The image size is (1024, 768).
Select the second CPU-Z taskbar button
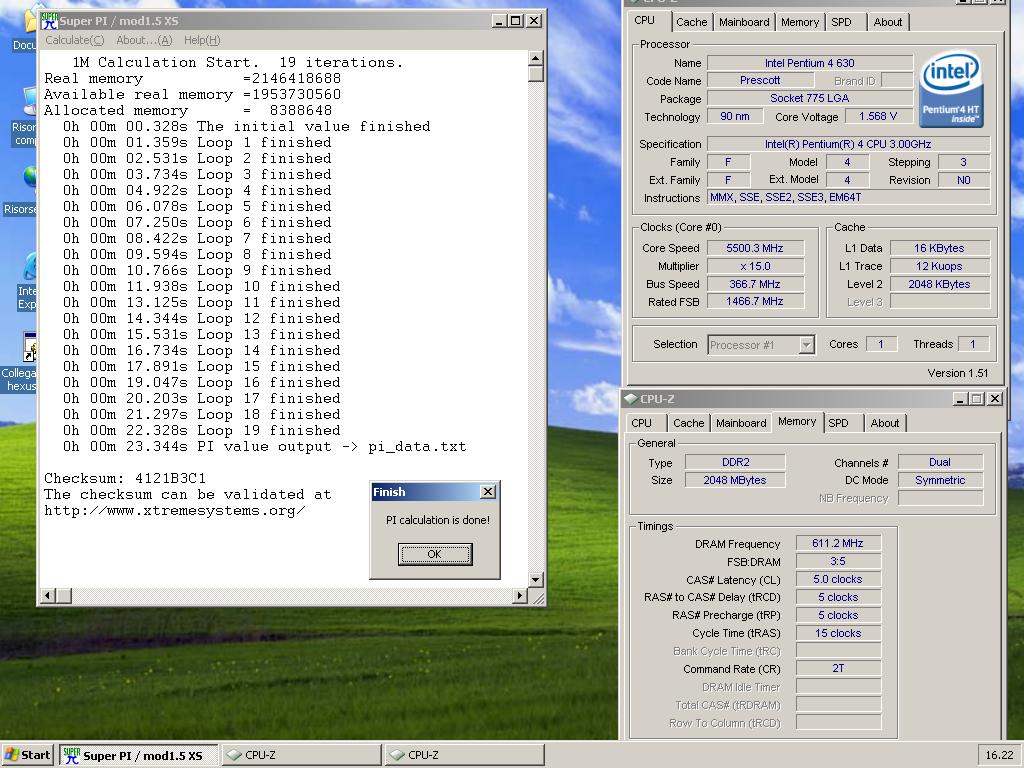(464, 755)
